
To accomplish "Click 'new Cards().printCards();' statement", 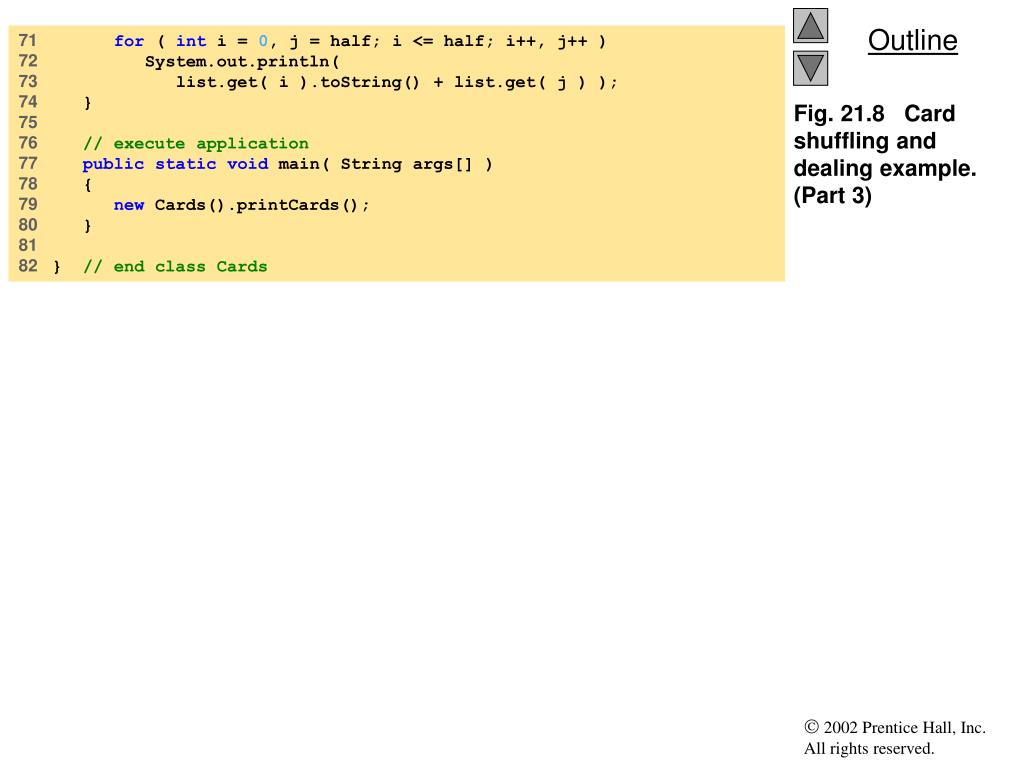I will coord(242,205).
